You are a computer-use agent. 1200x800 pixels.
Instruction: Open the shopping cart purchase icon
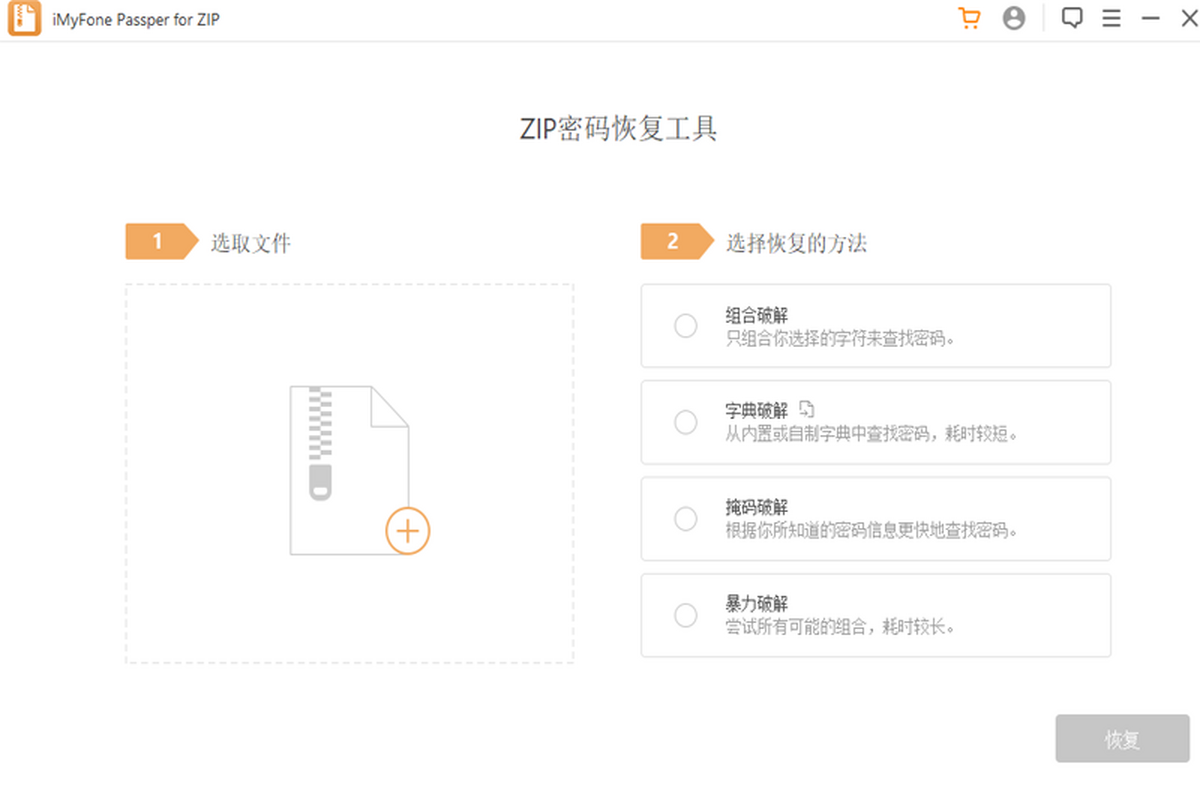(x=969, y=19)
